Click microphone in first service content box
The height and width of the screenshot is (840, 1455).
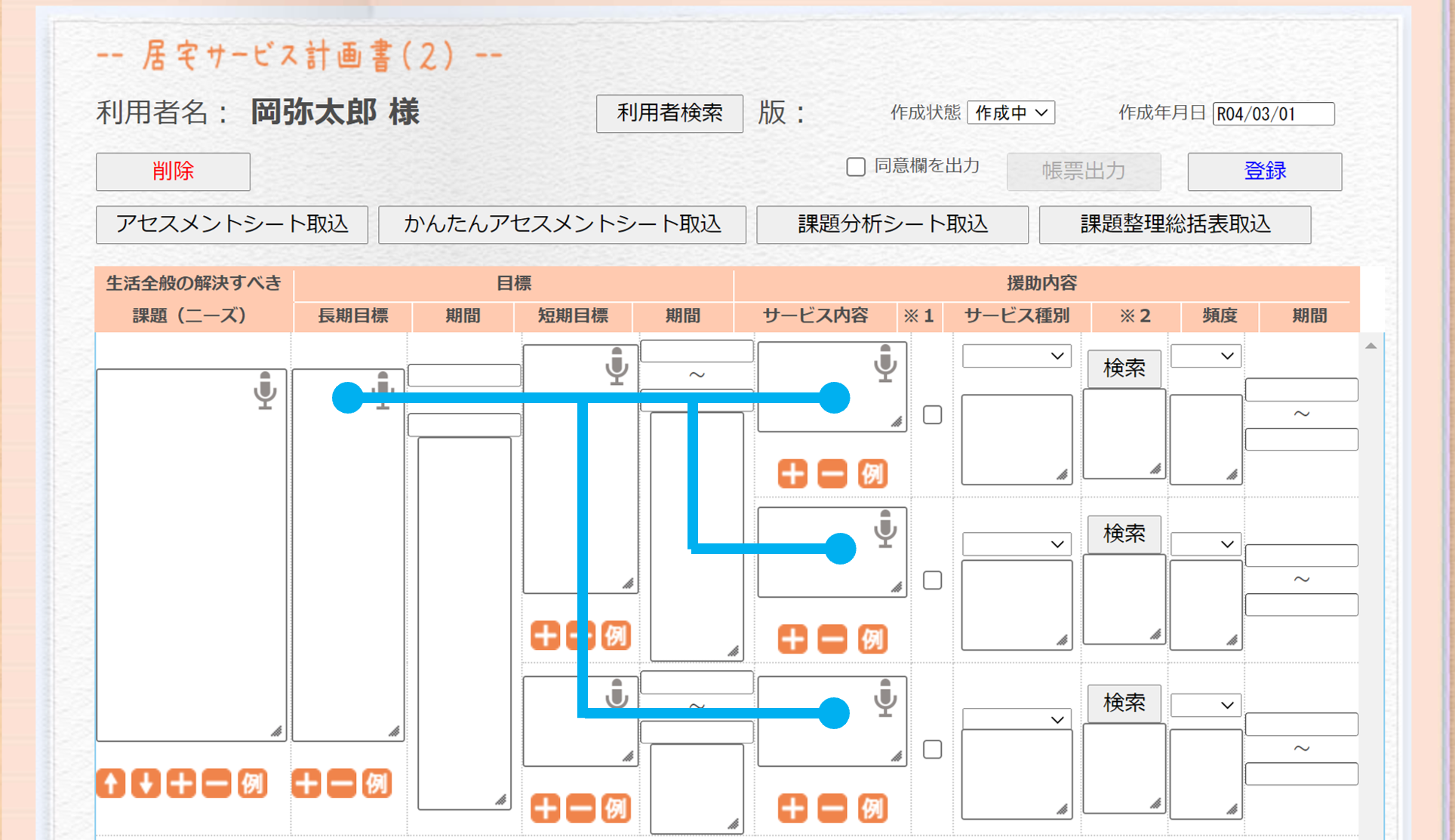pyautogui.click(x=885, y=364)
